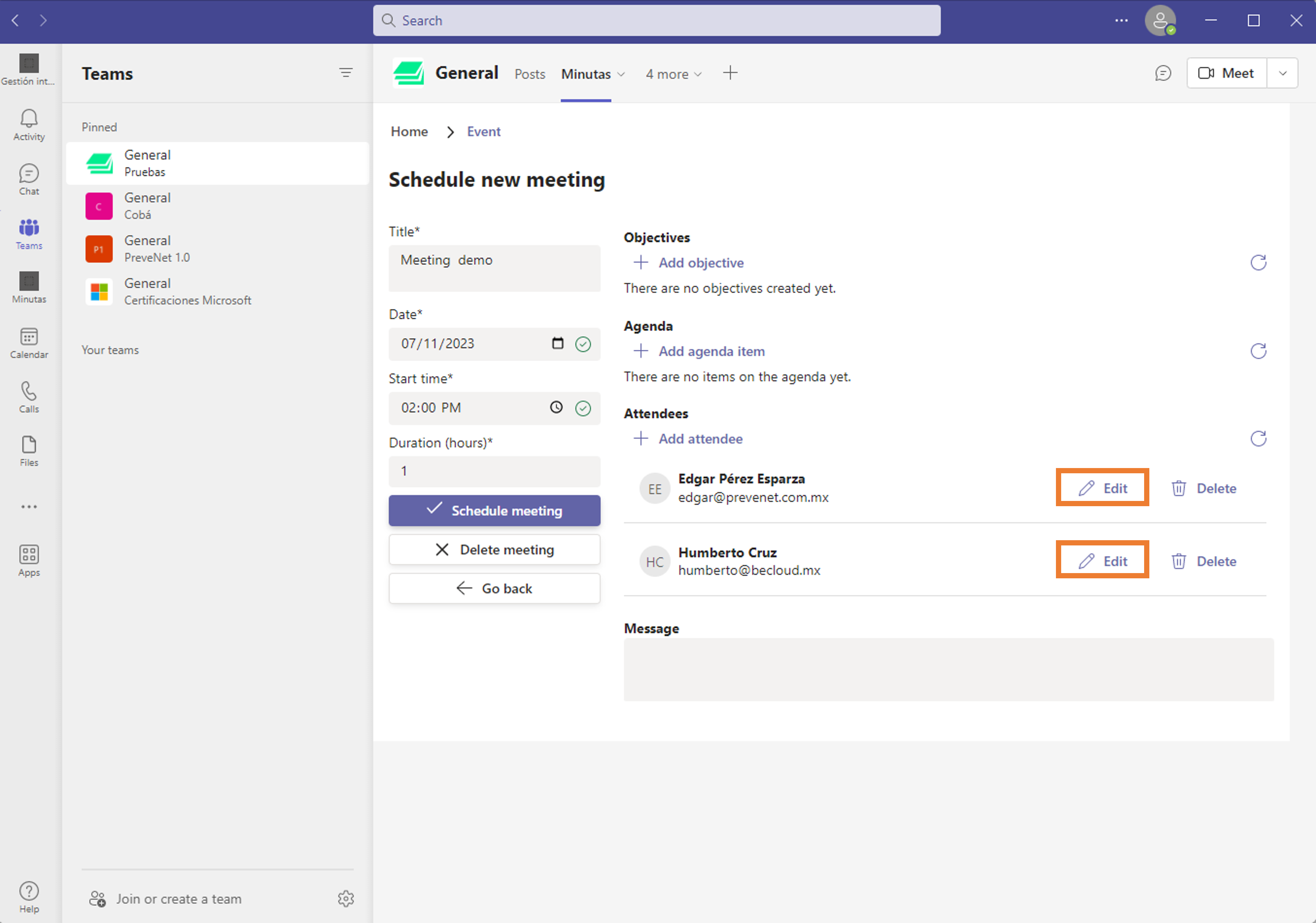Open the Apps store icon
This screenshot has width=1316, height=923.
pos(29,561)
